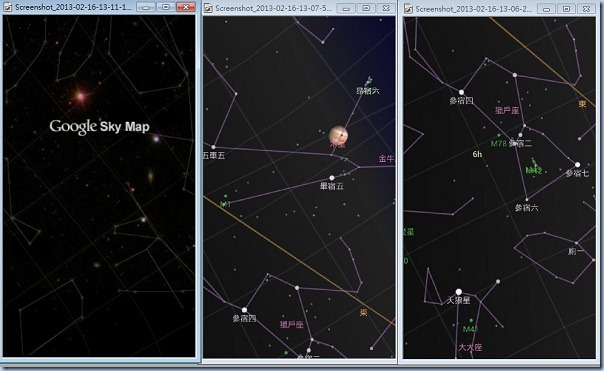Viewport: 604px width, 371px height.
Task: Click 參宿四 label in the right window
Action: pyautogui.click(x=461, y=101)
